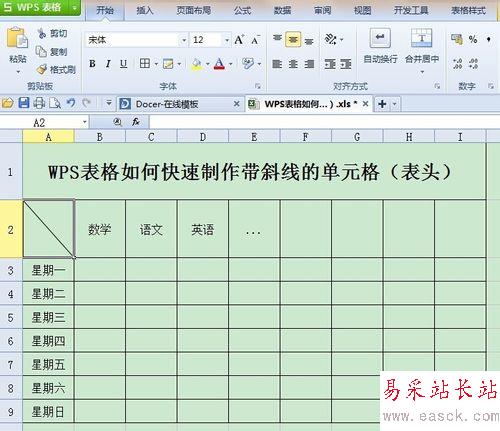
Task: Toggle italic formatting
Action: pos(108,64)
